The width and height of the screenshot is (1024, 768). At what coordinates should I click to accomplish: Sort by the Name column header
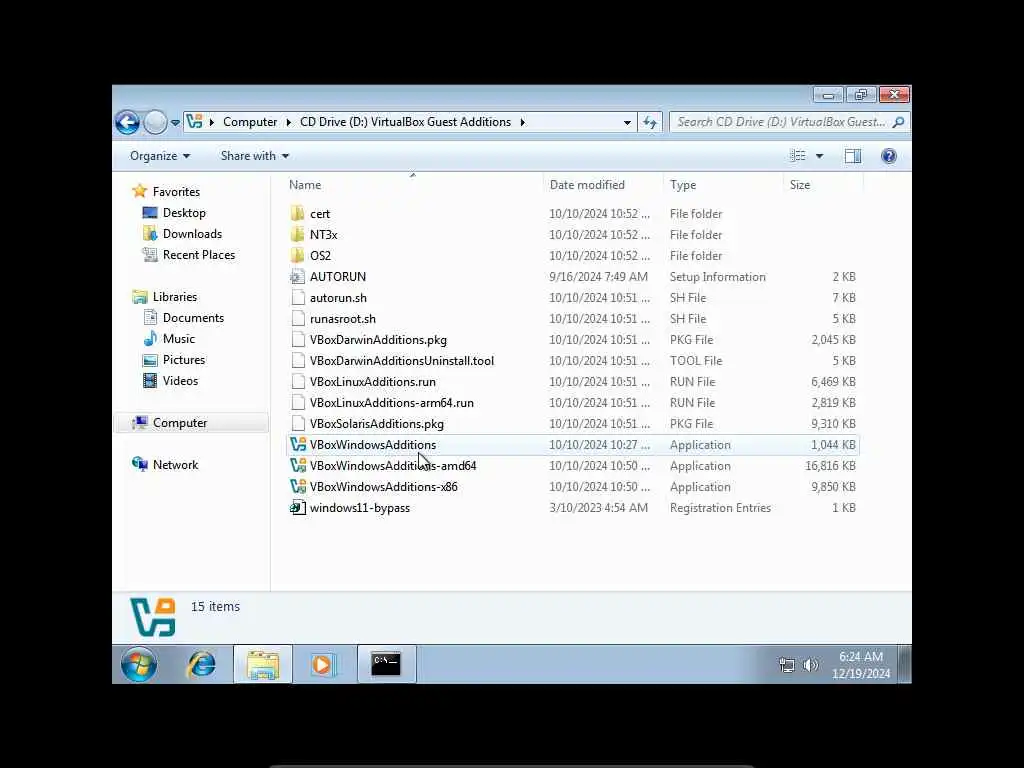(413, 185)
